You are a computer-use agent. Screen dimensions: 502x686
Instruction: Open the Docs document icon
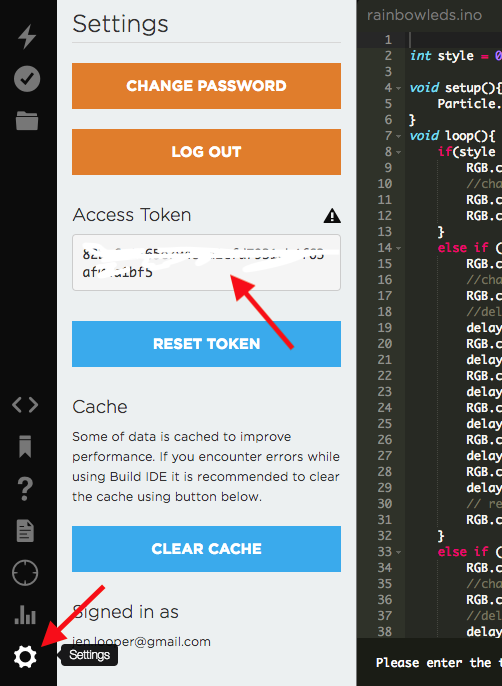(25, 531)
